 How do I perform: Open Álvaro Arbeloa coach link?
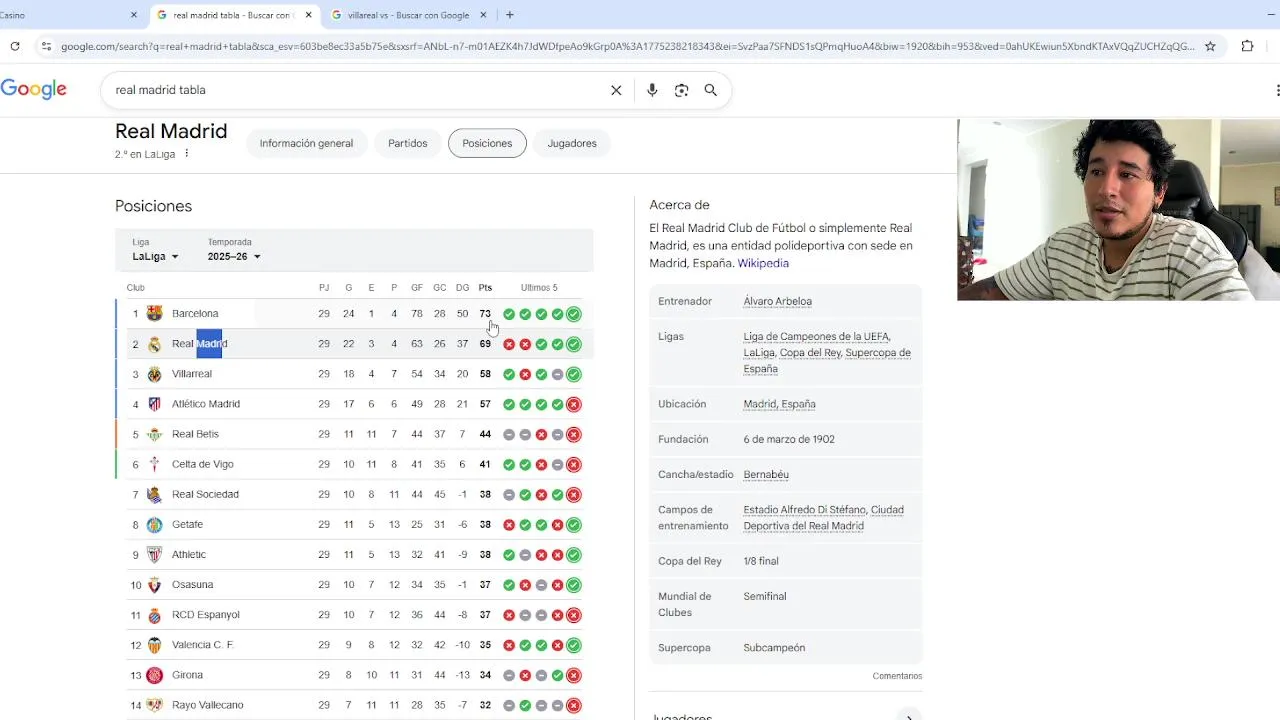(777, 301)
